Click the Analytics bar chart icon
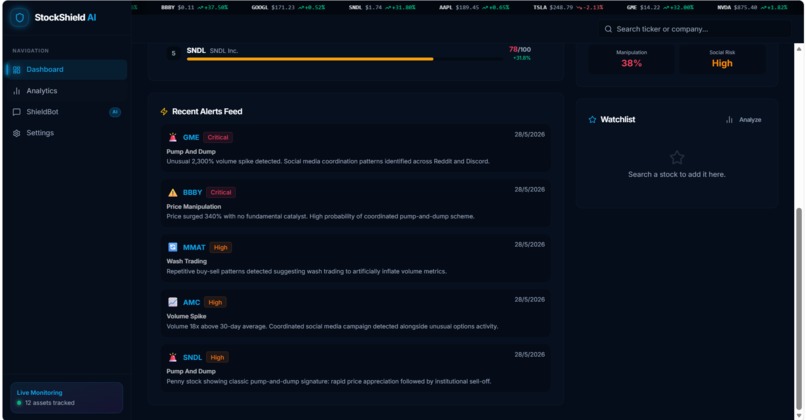The image size is (806, 420). pyautogui.click(x=16, y=91)
